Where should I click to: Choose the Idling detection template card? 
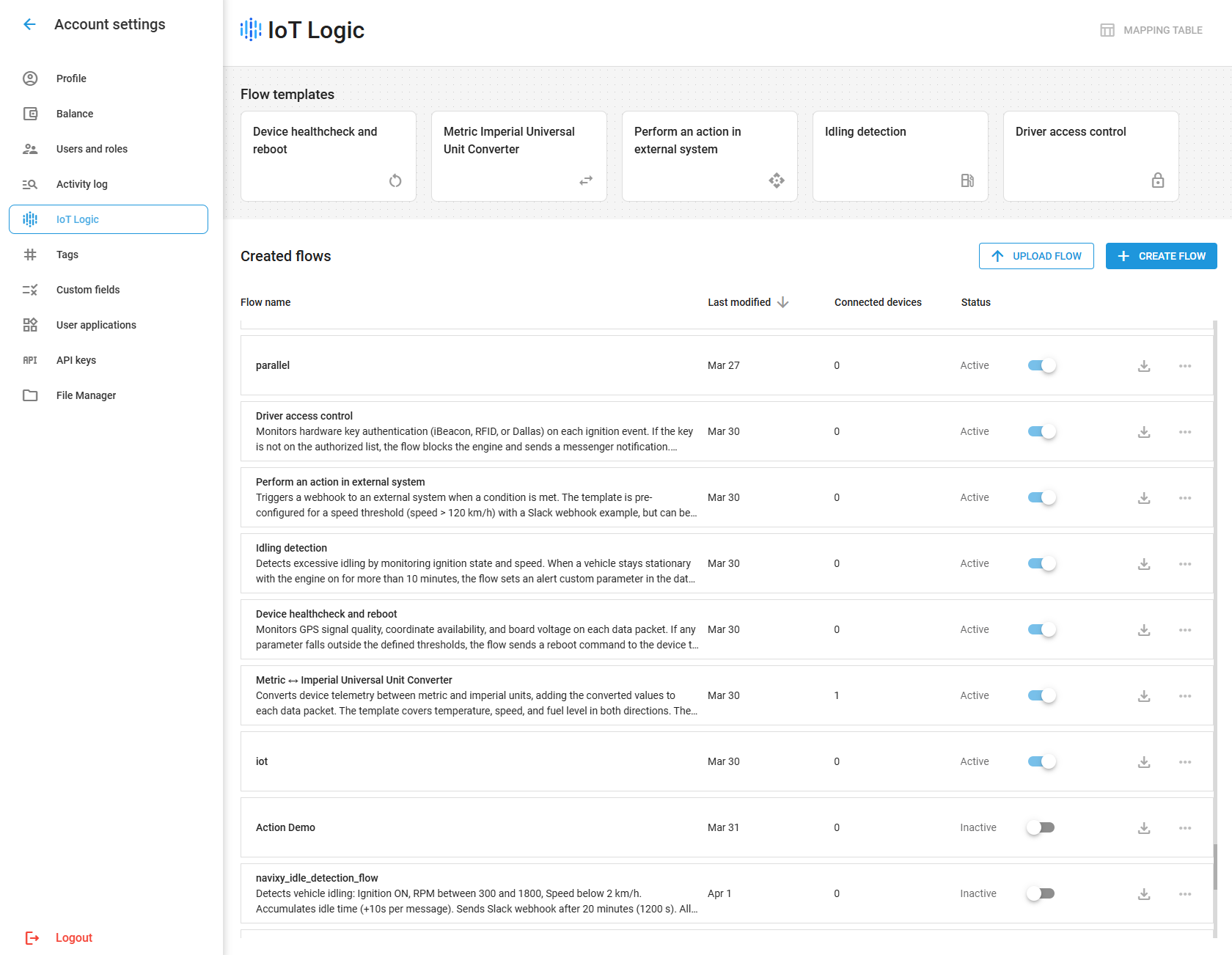tap(901, 156)
